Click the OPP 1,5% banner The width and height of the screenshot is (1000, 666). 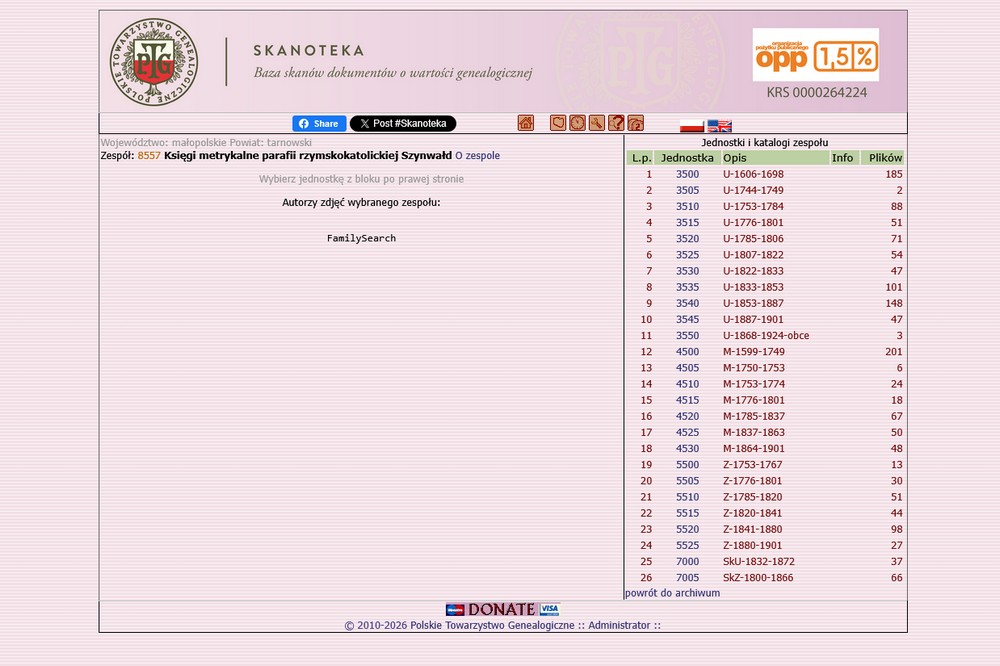click(x=815, y=55)
